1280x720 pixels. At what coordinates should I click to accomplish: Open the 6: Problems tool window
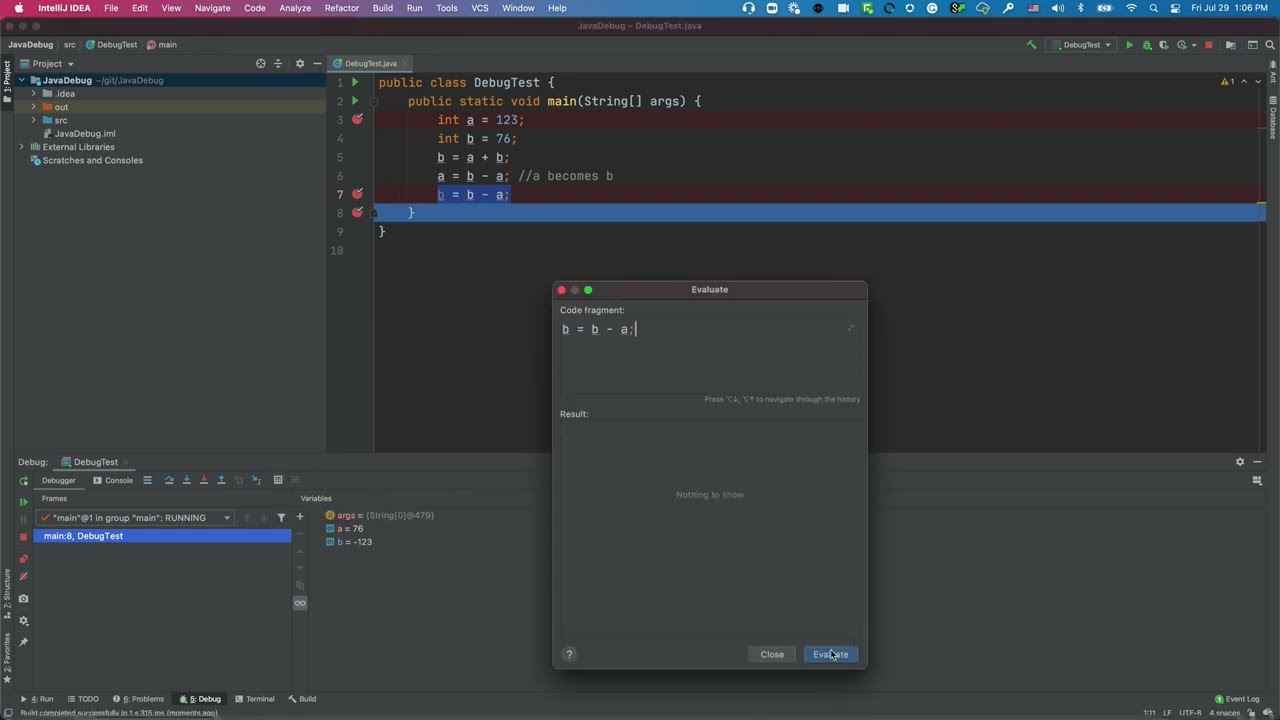pos(138,699)
